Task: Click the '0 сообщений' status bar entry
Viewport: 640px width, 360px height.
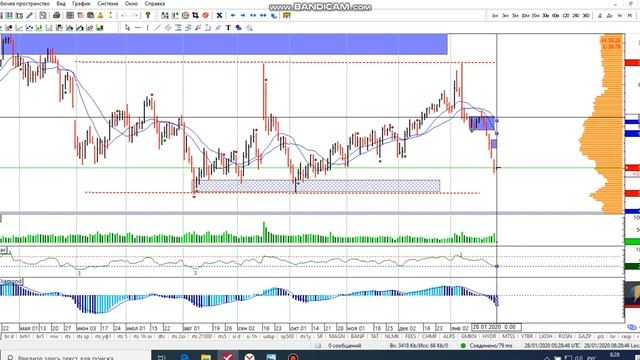Action: coord(344,346)
